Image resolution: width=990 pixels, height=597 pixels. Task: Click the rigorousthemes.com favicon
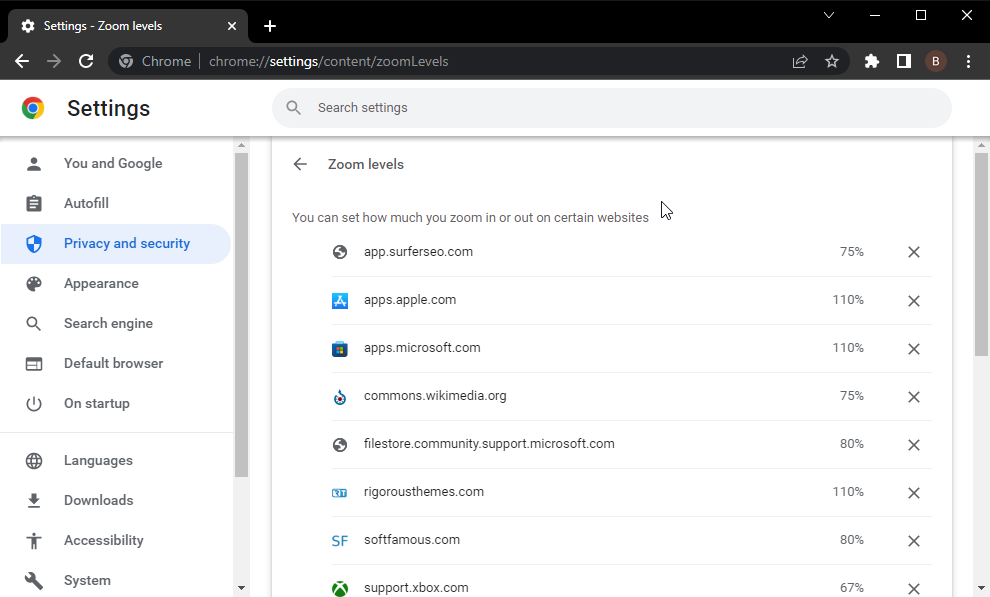coord(340,493)
